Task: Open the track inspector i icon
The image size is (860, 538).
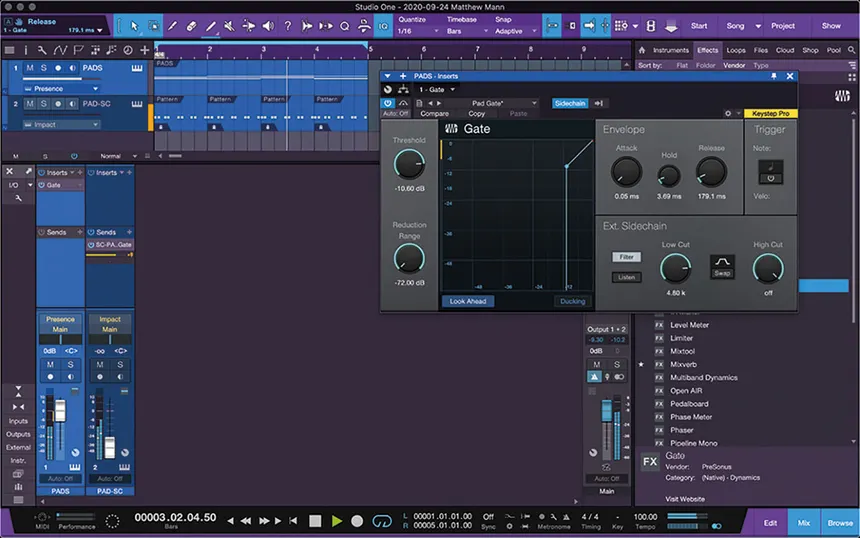Action: 25,50
